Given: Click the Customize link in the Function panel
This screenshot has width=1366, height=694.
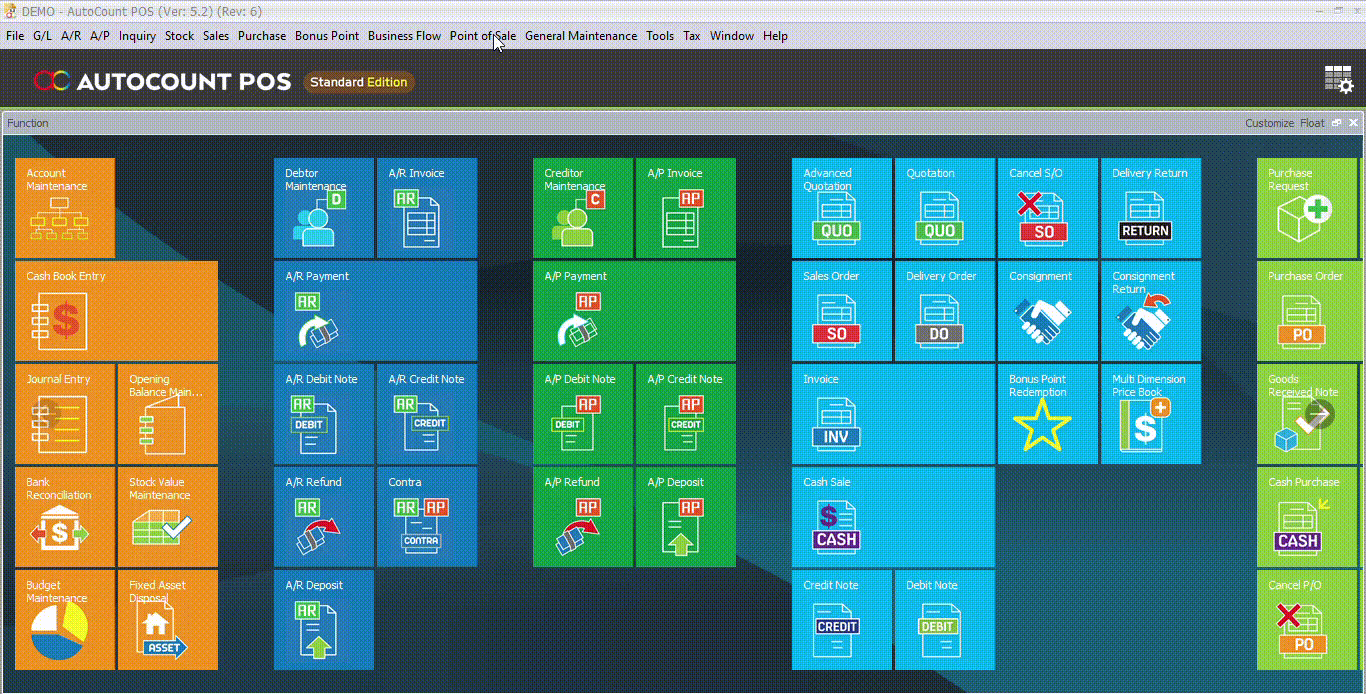Looking at the screenshot, I should click(1269, 123).
